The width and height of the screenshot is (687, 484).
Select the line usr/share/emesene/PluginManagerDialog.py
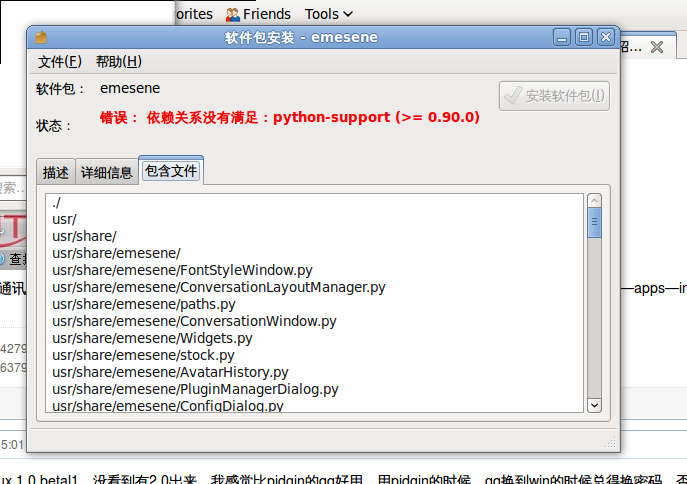pyautogui.click(x=195, y=389)
